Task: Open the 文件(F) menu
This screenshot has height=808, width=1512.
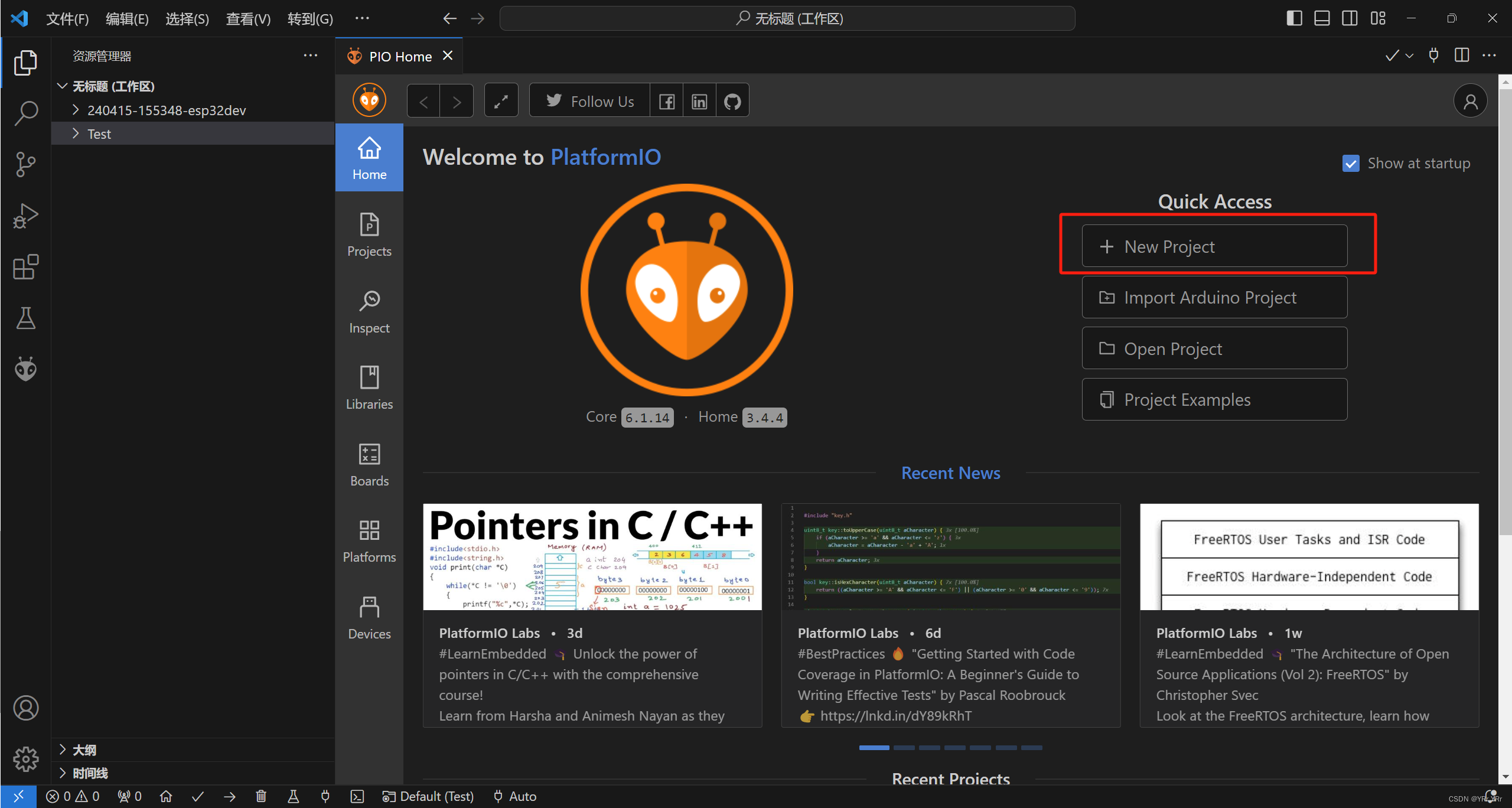Action: pyautogui.click(x=67, y=19)
